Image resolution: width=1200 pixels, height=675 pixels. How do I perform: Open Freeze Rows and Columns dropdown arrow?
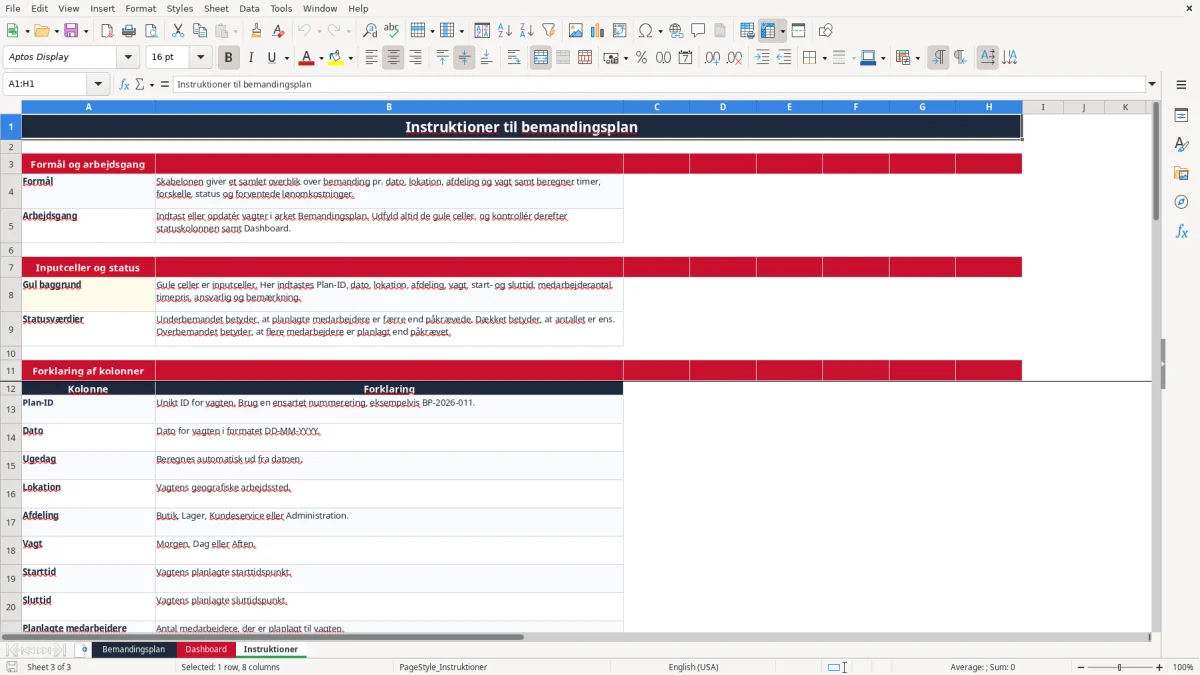point(783,31)
